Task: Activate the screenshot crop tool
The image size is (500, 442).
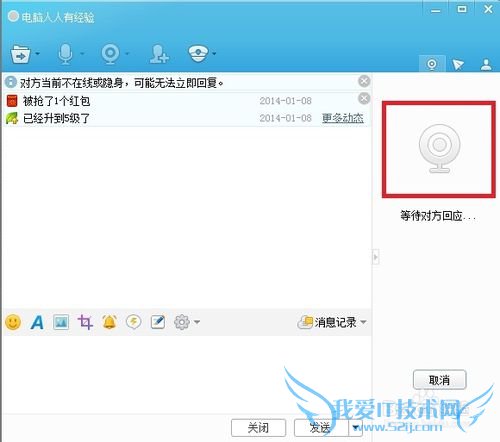Action: click(85, 322)
